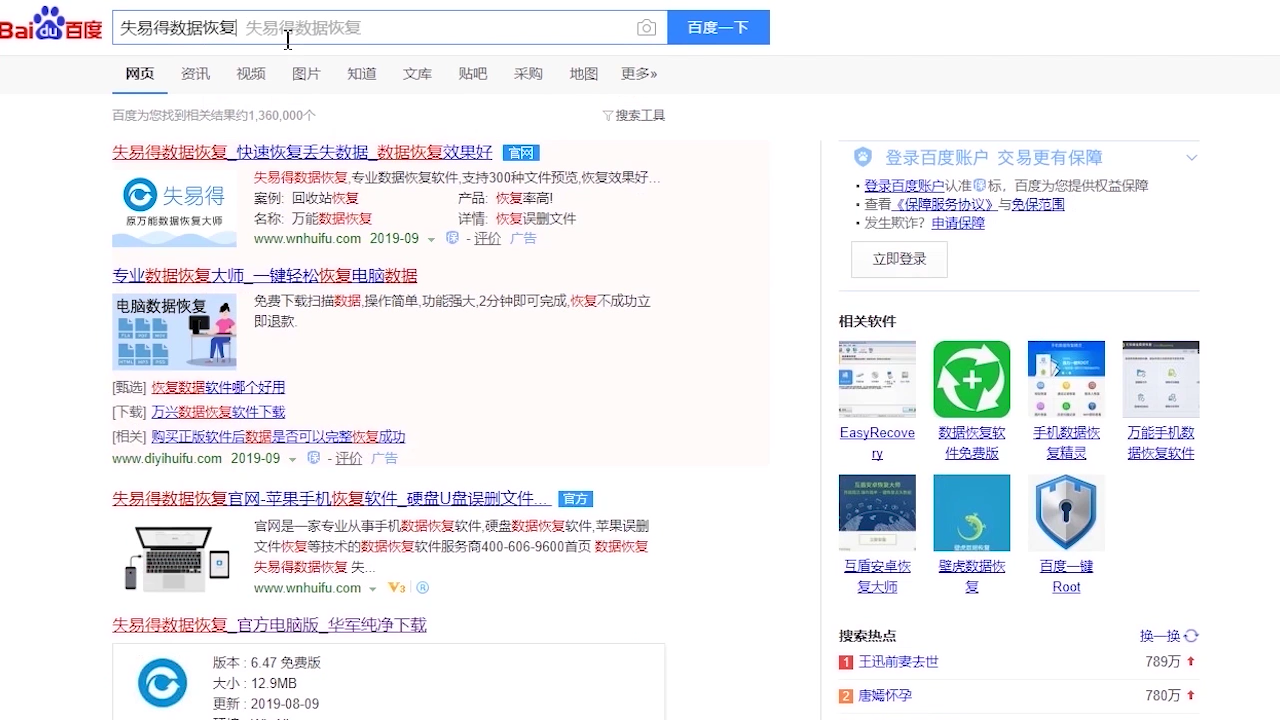
Task: Click the 壁虎数据恢复 gecko icon
Action: pyautogui.click(x=972, y=513)
